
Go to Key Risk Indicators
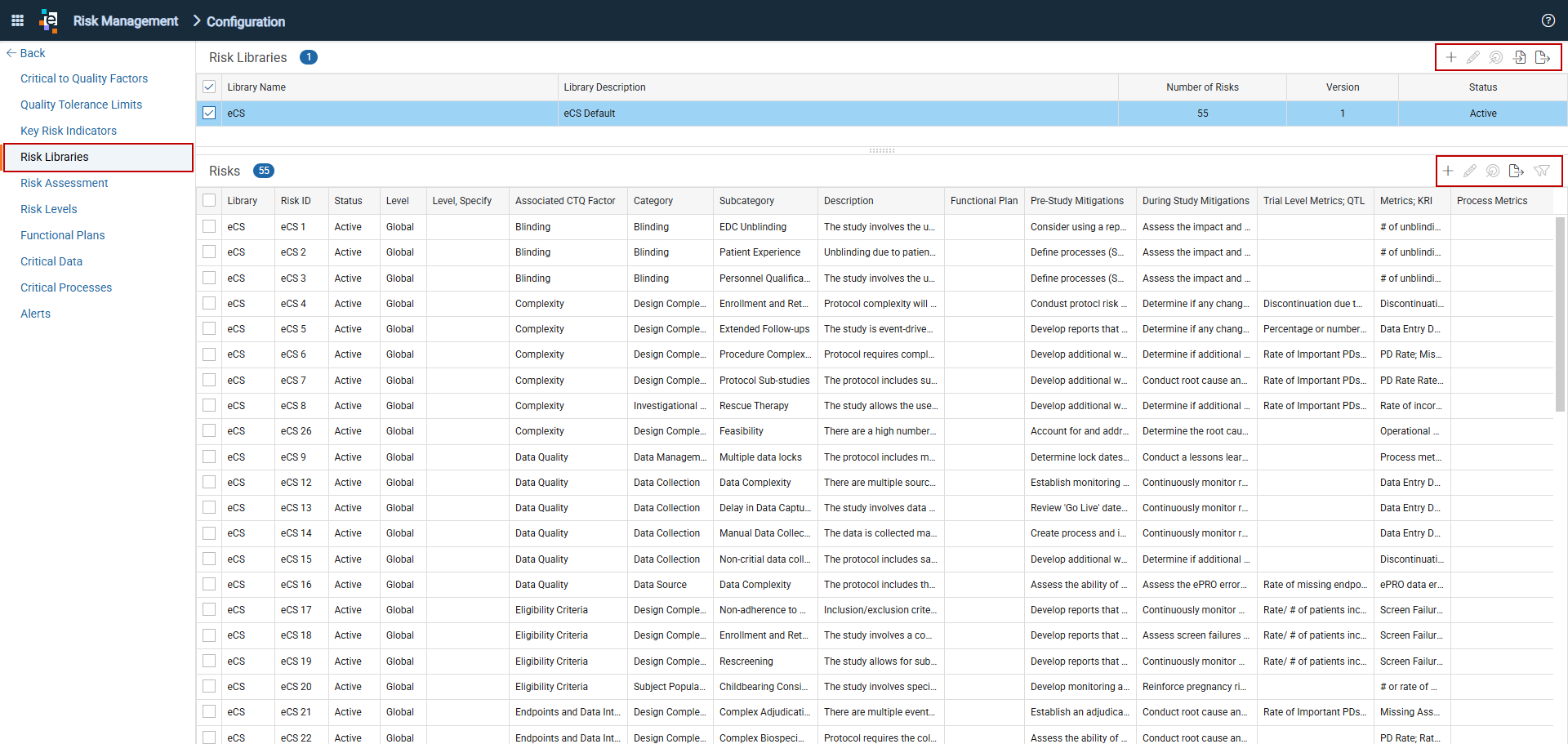click(x=69, y=131)
